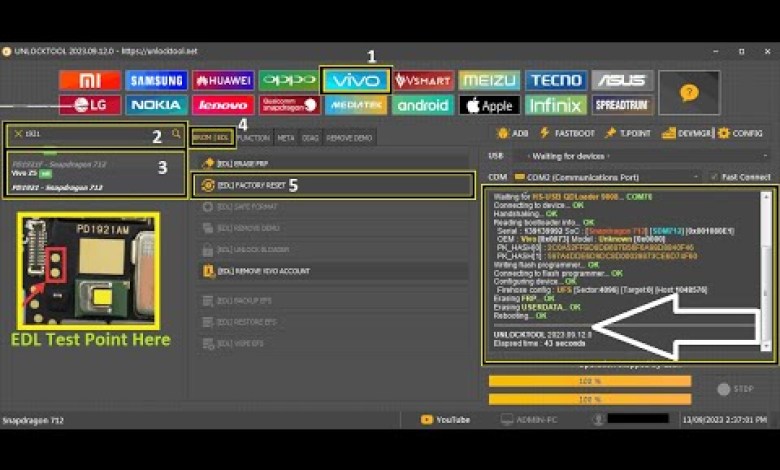Open the Huawei brand section

point(223,80)
